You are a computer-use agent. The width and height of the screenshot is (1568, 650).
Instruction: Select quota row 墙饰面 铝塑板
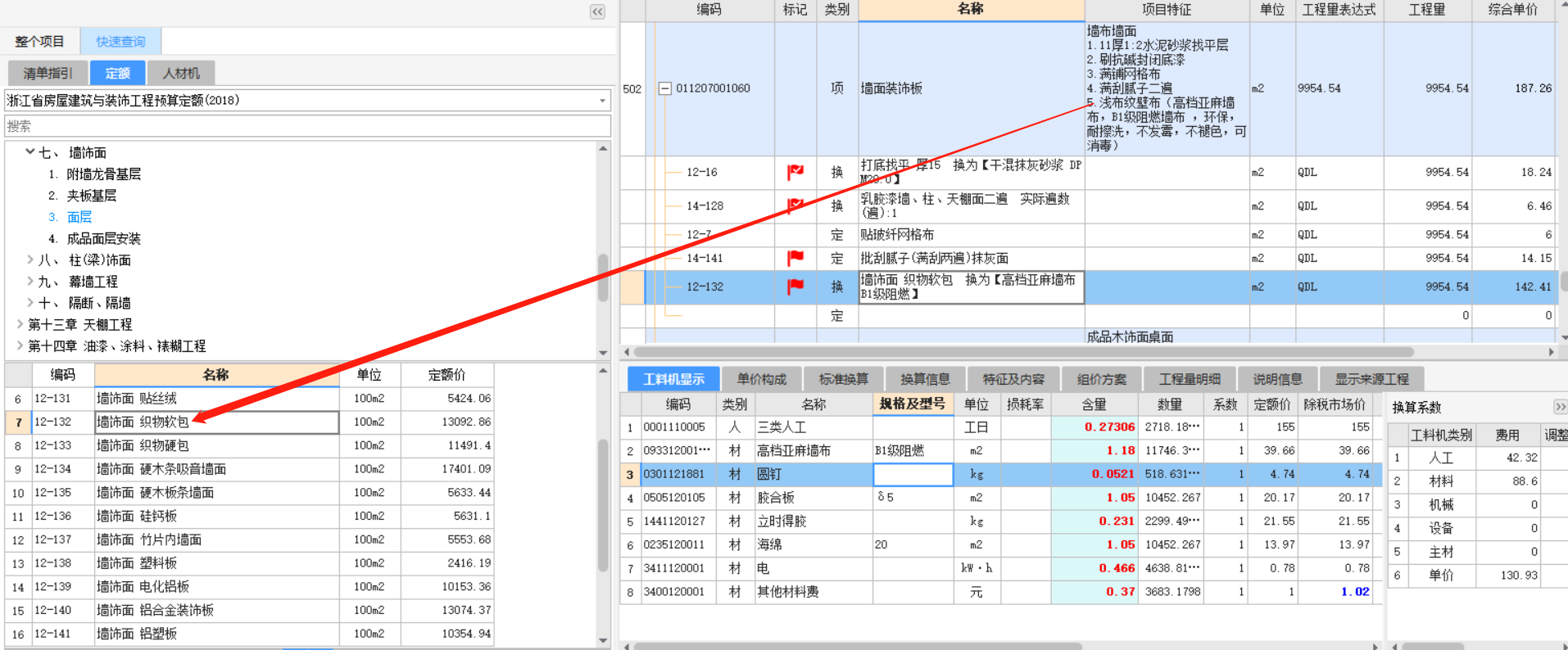[249, 634]
